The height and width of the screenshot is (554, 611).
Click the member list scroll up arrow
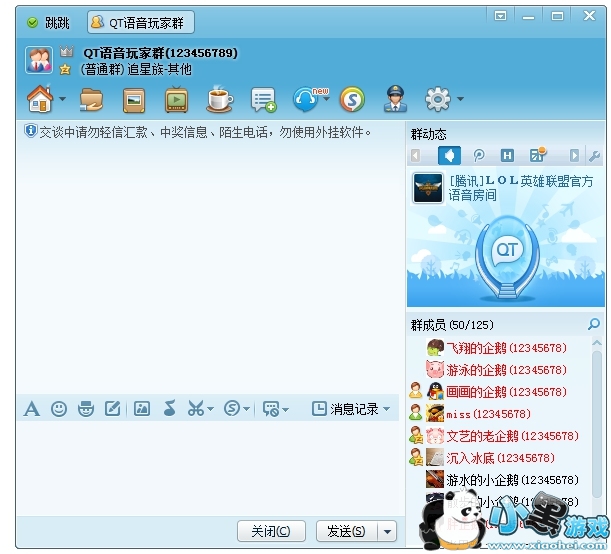pyautogui.click(x=597, y=342)
